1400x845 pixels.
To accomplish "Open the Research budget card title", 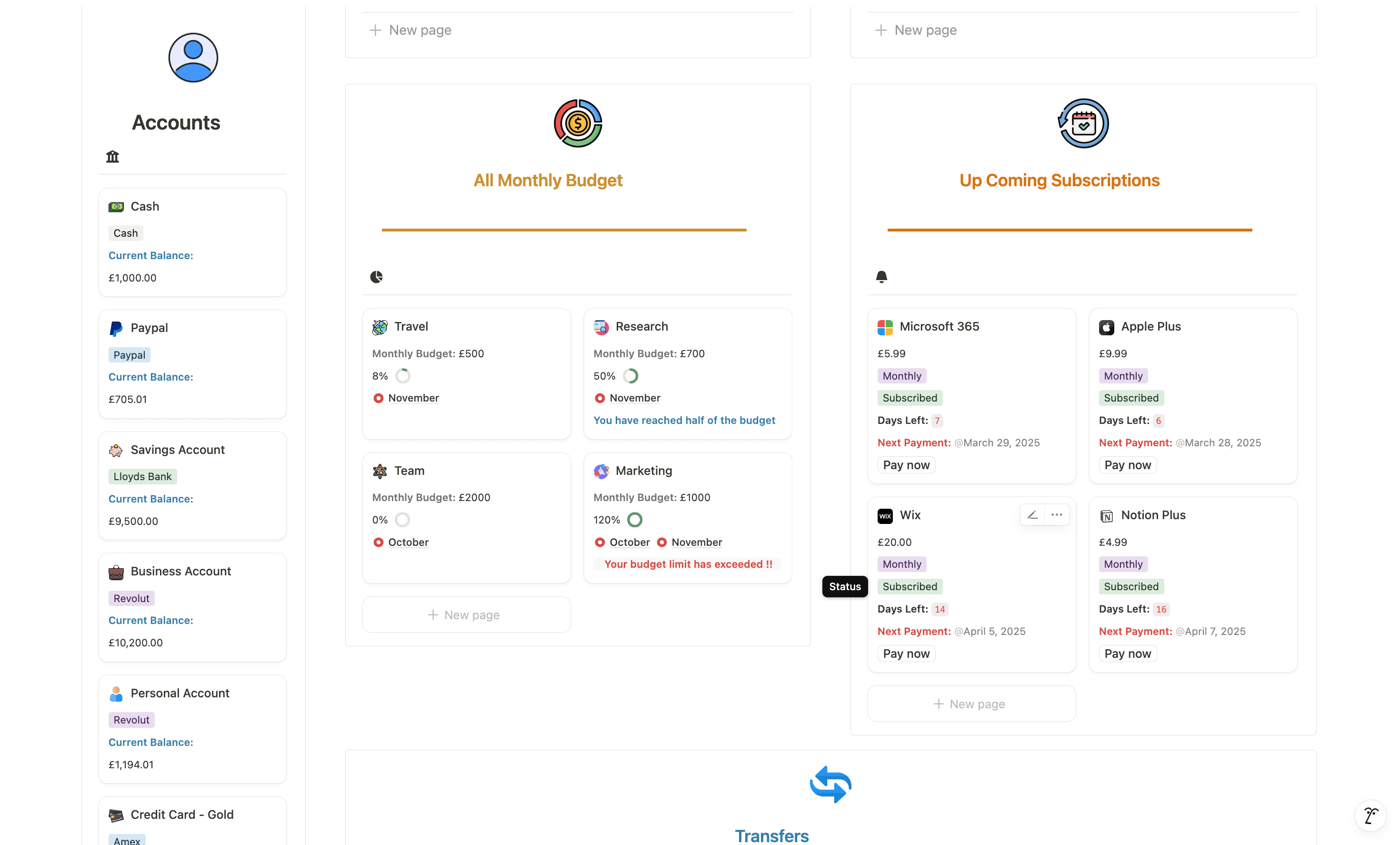I will pos(641,326).
